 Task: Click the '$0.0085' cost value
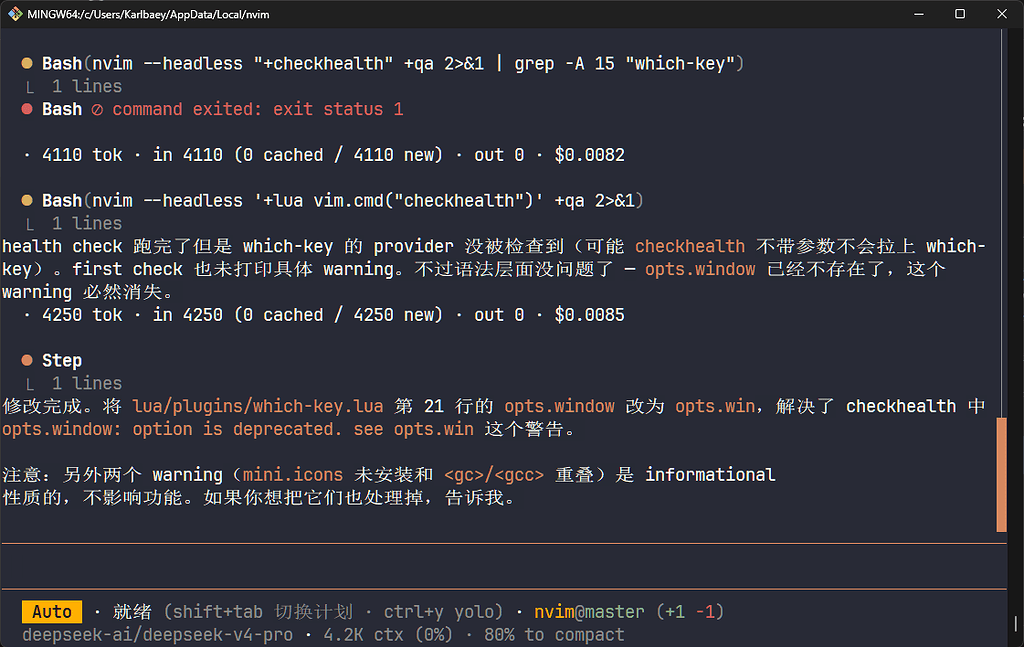pos(590,315)
